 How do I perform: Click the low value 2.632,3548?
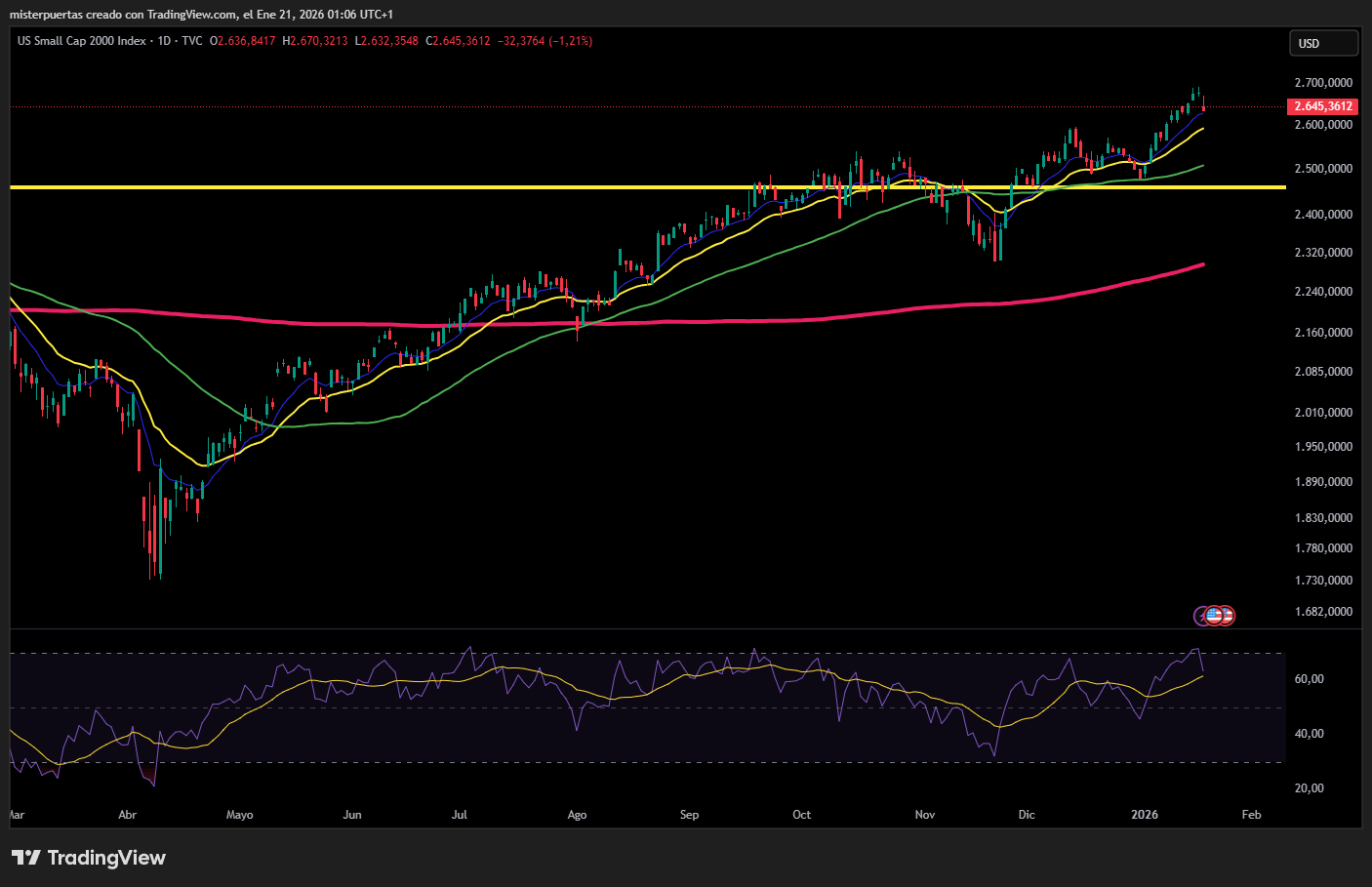389,41
